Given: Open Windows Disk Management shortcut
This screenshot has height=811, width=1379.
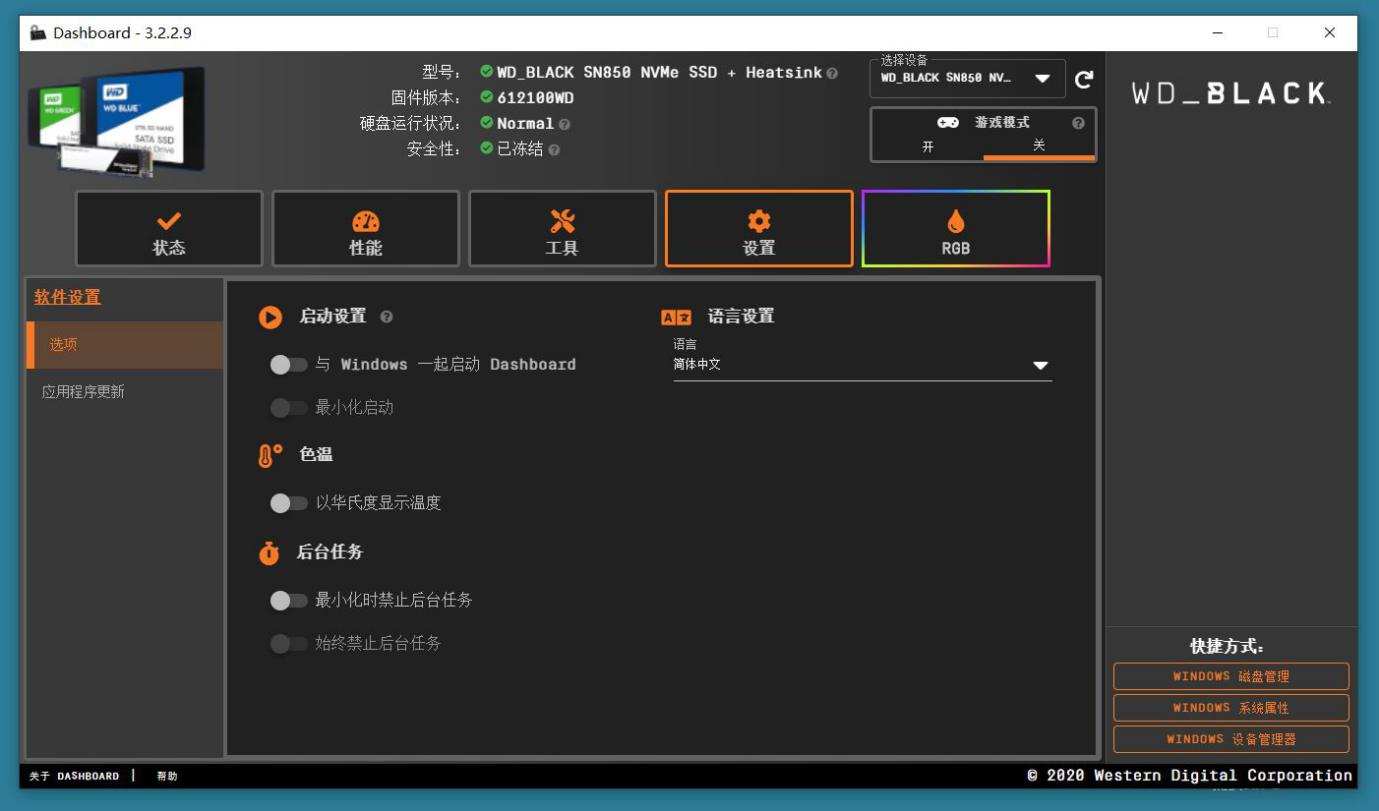Looking at the screenshot, I should point(1230,677).
